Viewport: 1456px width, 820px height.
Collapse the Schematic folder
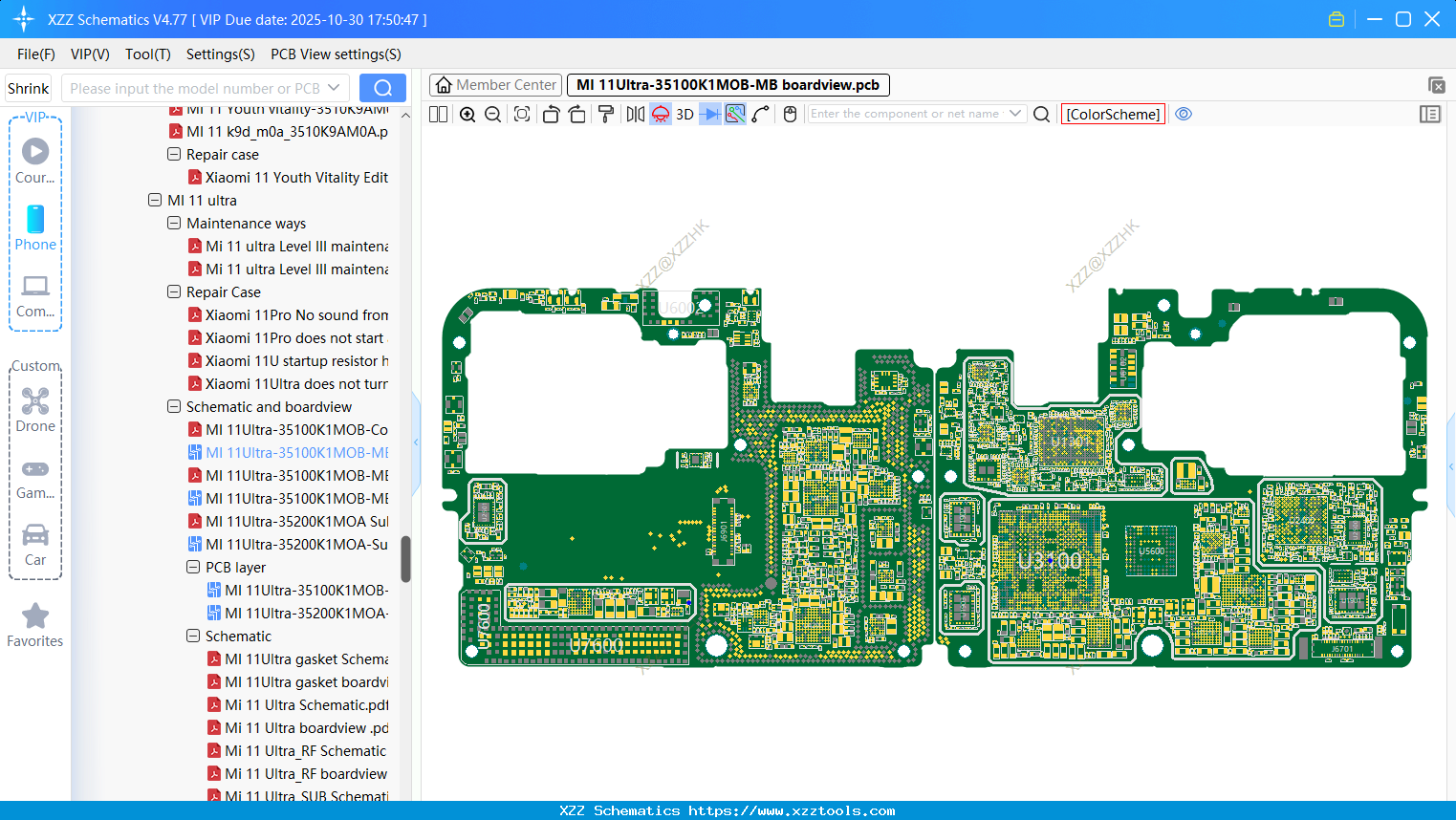pyautogui.click(x=192, y=636)
